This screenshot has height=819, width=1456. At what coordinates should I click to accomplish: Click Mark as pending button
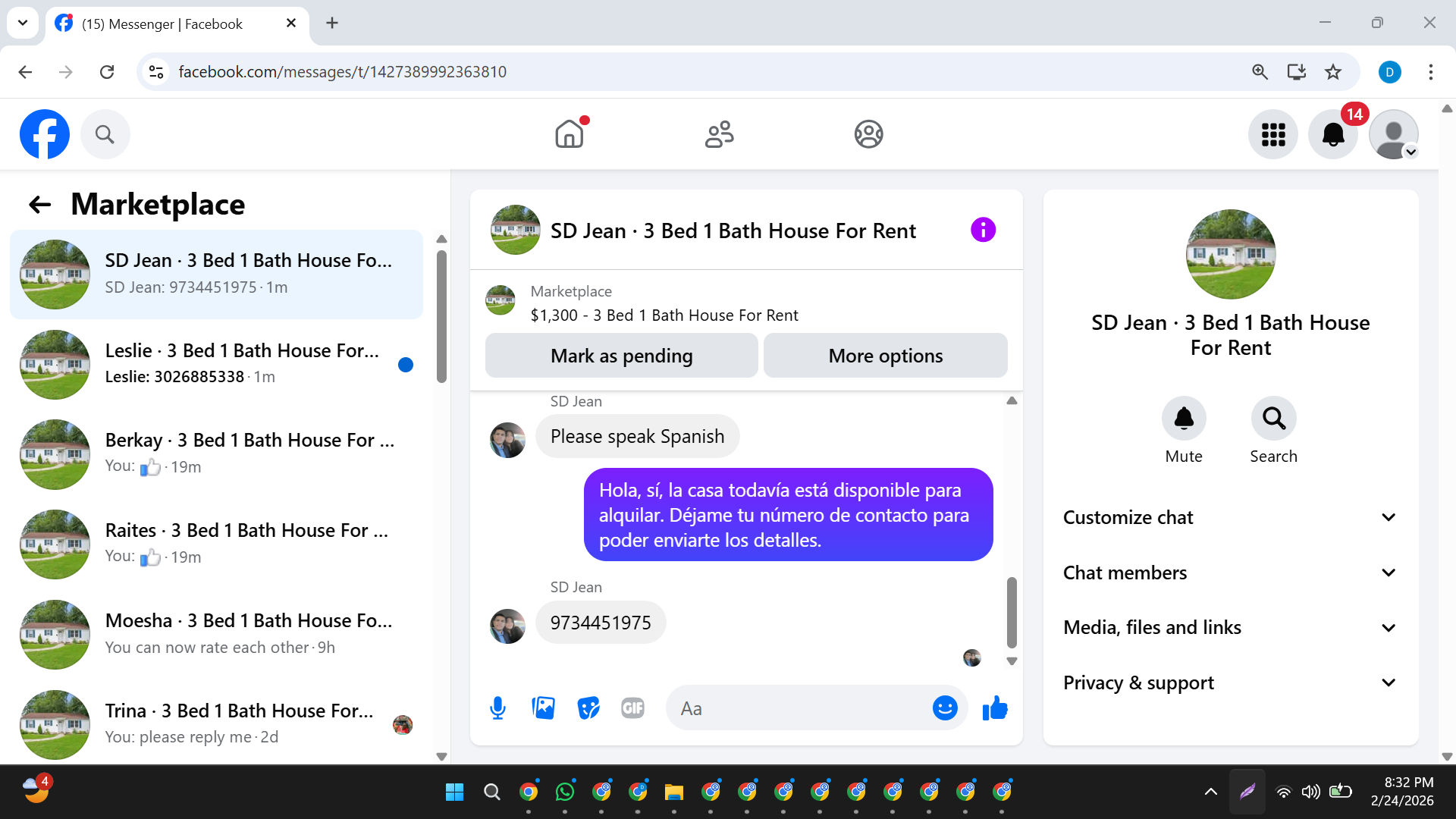pos(621,356)
